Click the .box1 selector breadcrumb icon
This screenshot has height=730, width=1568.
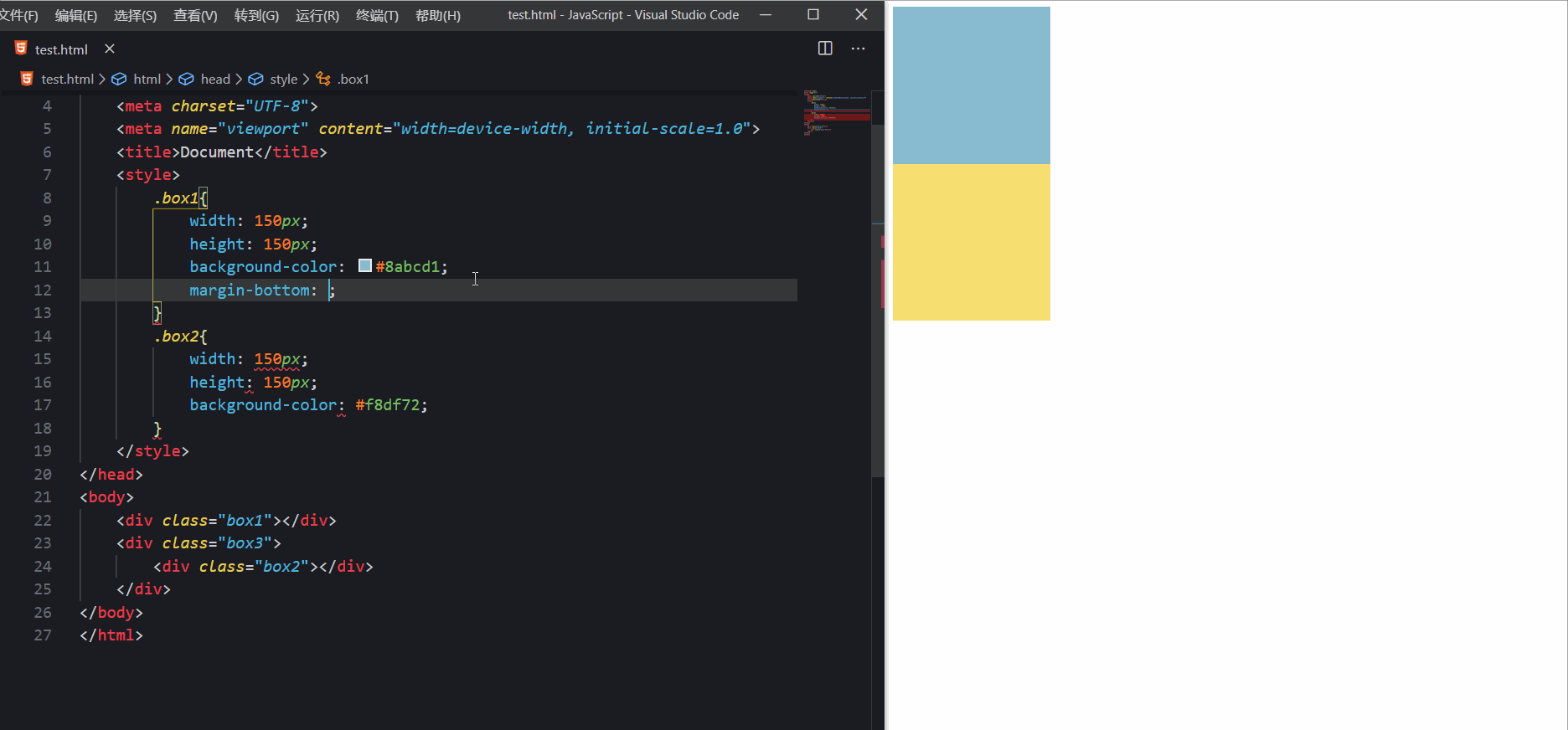323,79
